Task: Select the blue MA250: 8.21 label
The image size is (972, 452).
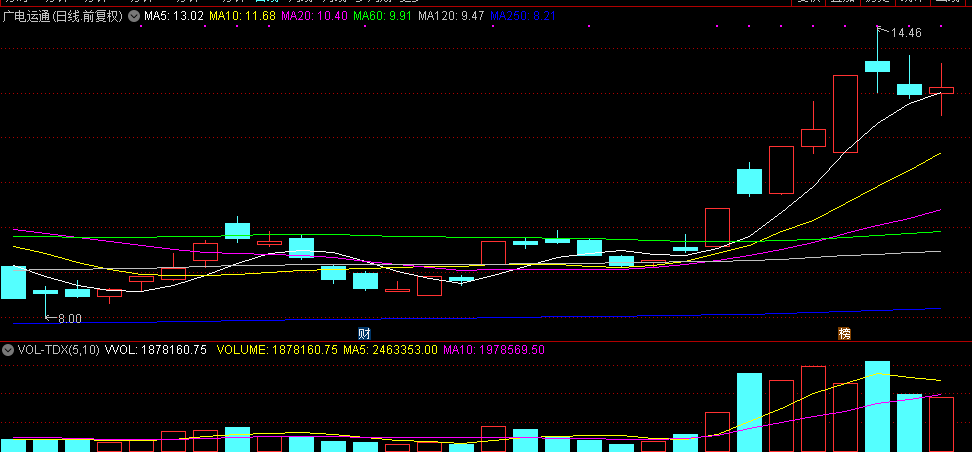Action: pyautogui.click(x=523, y=16)
